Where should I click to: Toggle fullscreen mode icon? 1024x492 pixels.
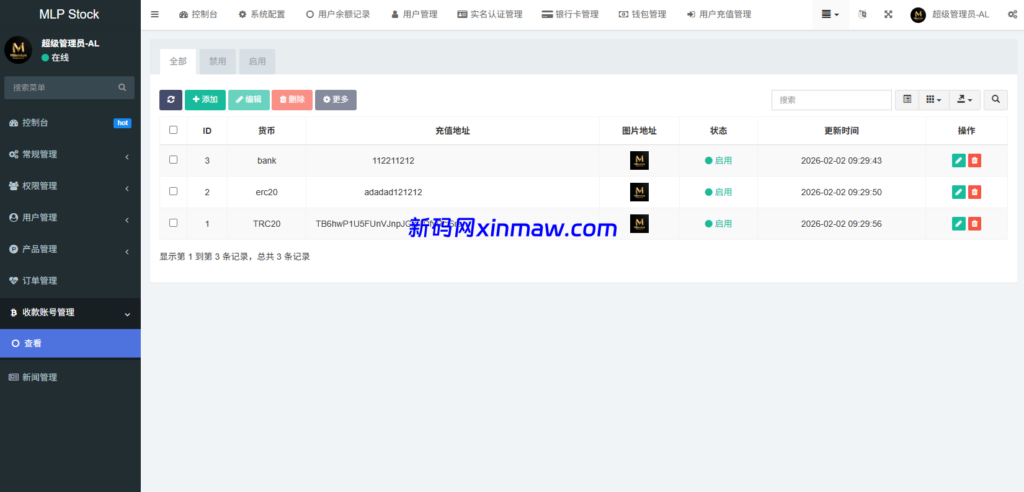tap(888, 14)
